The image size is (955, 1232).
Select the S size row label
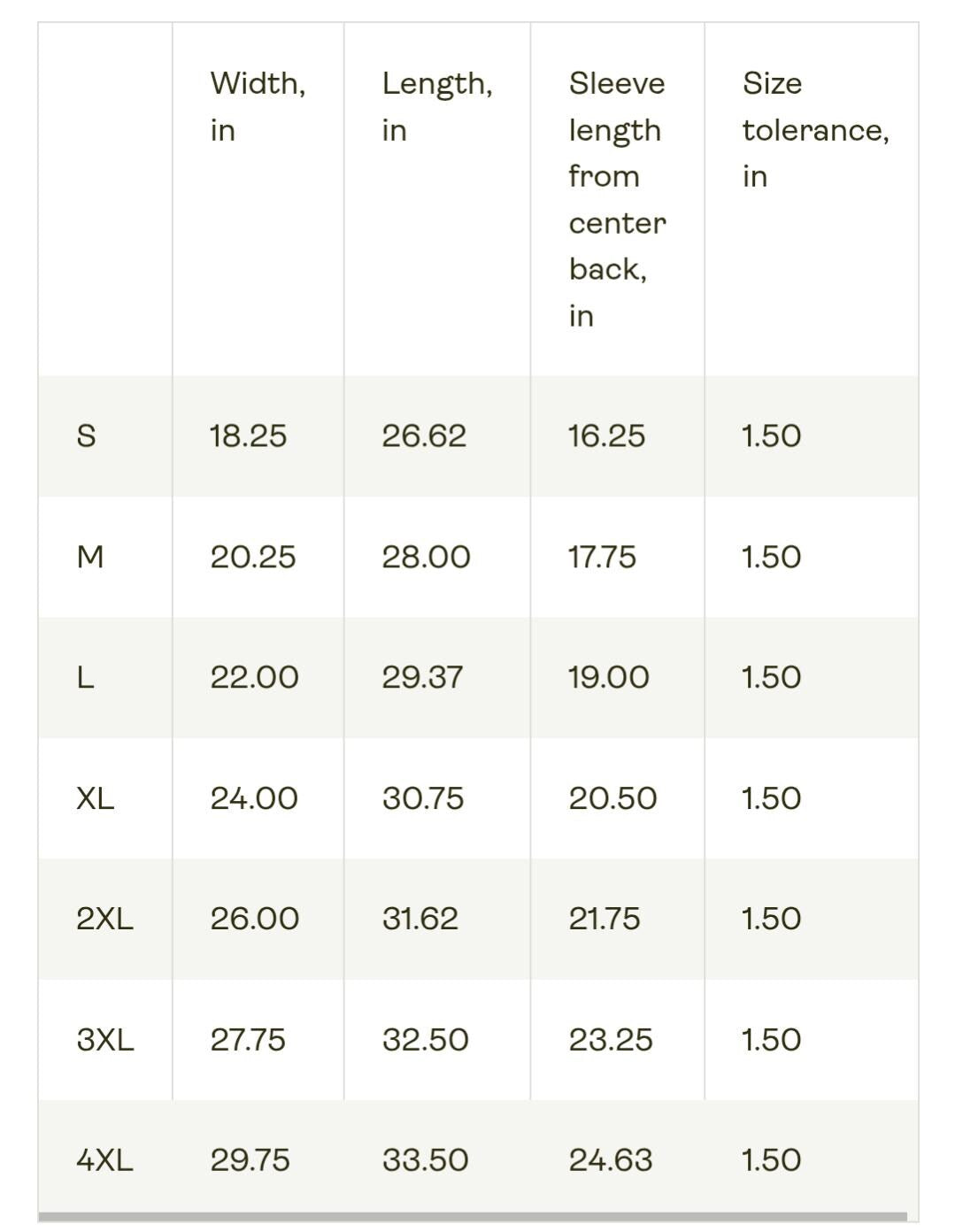(x=86, y=435)
